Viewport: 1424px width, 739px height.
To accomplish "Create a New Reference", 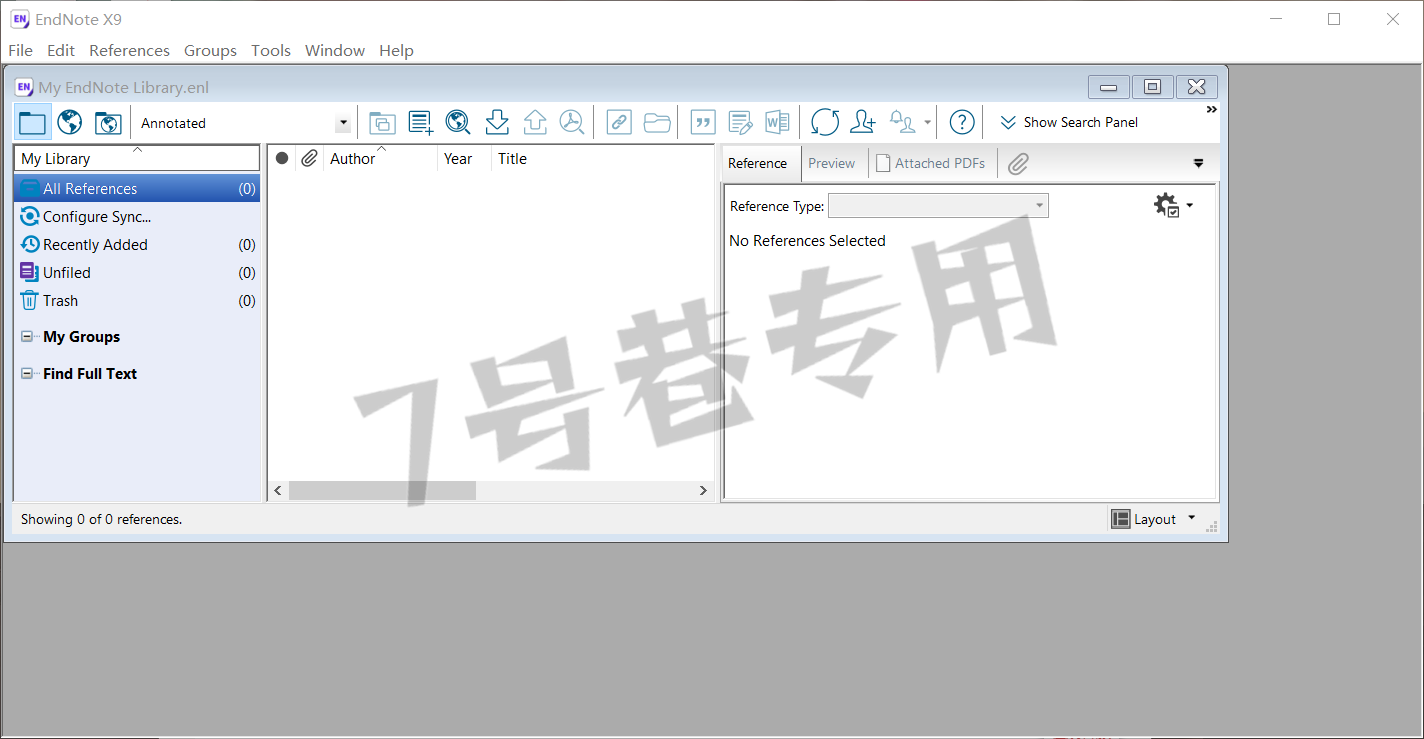I will (x=420, y=123).
